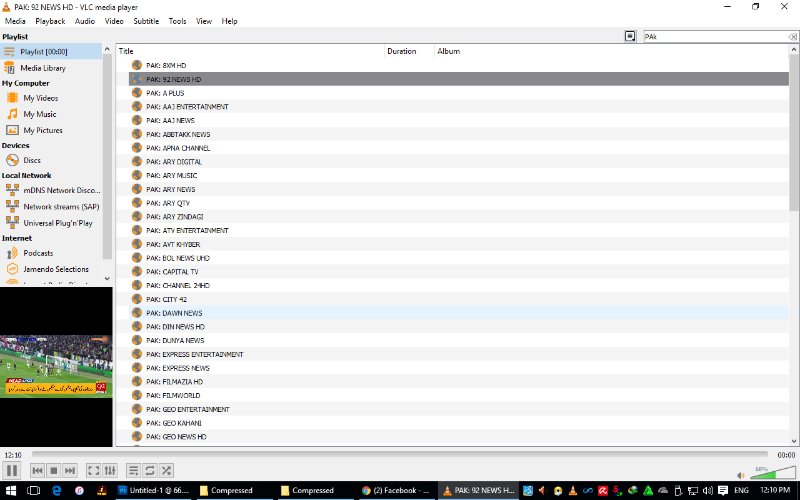
Task: Click the elapsed time 12:10 label
Action: pos(13,455)
